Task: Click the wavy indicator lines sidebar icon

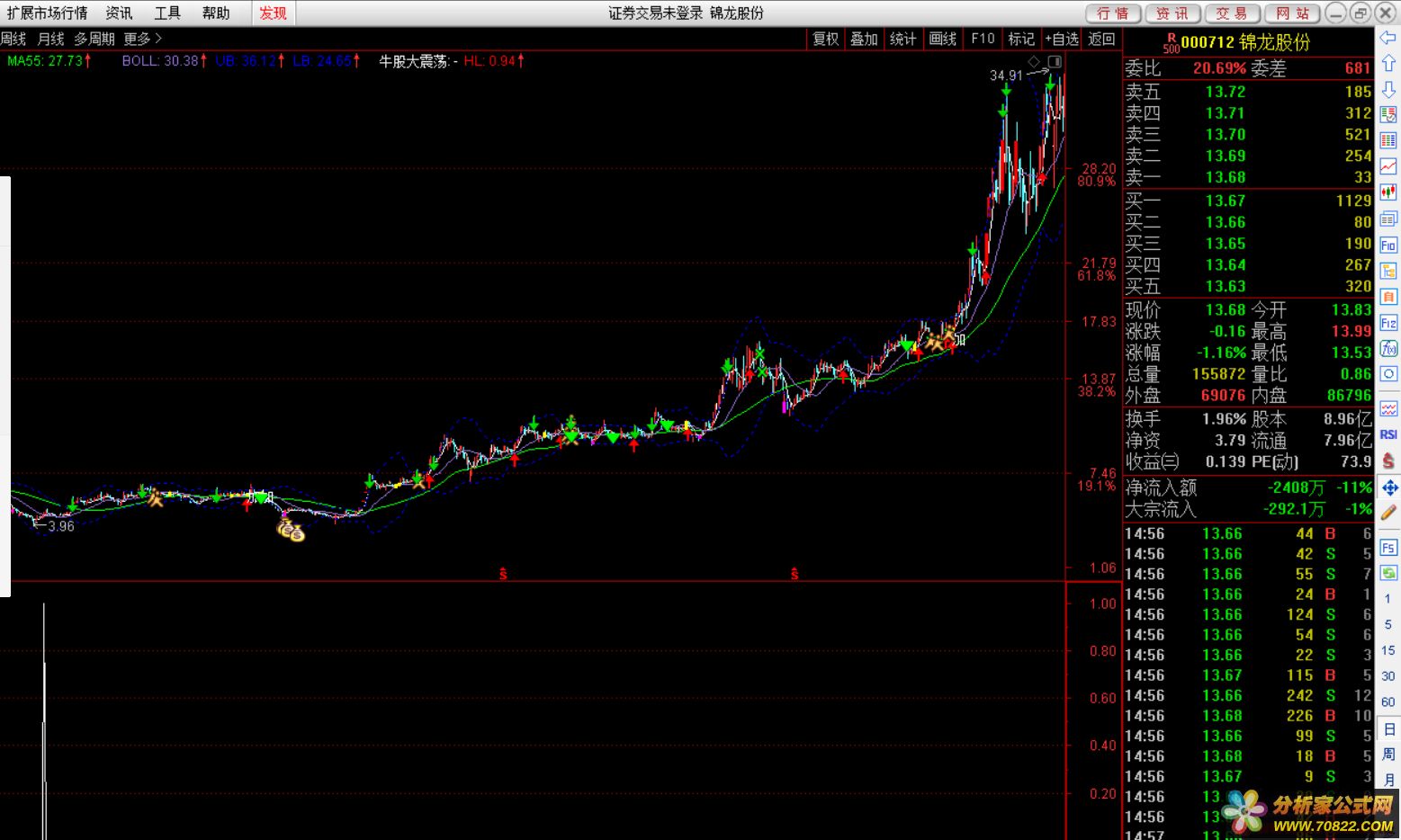Action: pyautogui.click(x=1388, y=408)
